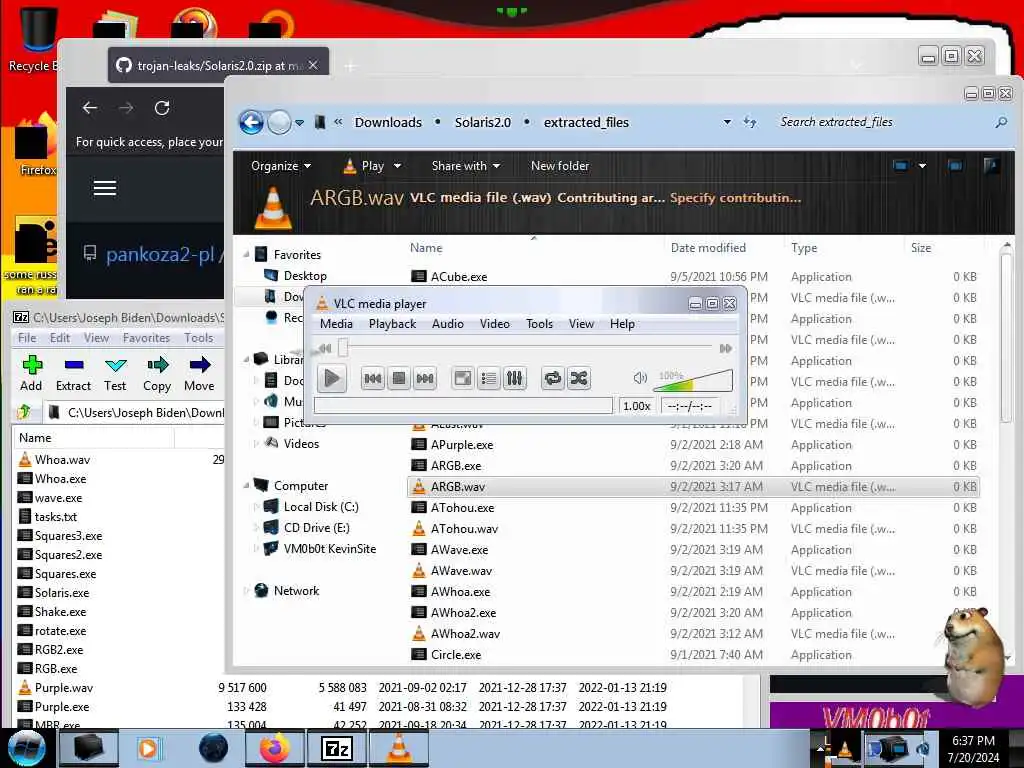Go back in Explorer window

coord(251,122)
